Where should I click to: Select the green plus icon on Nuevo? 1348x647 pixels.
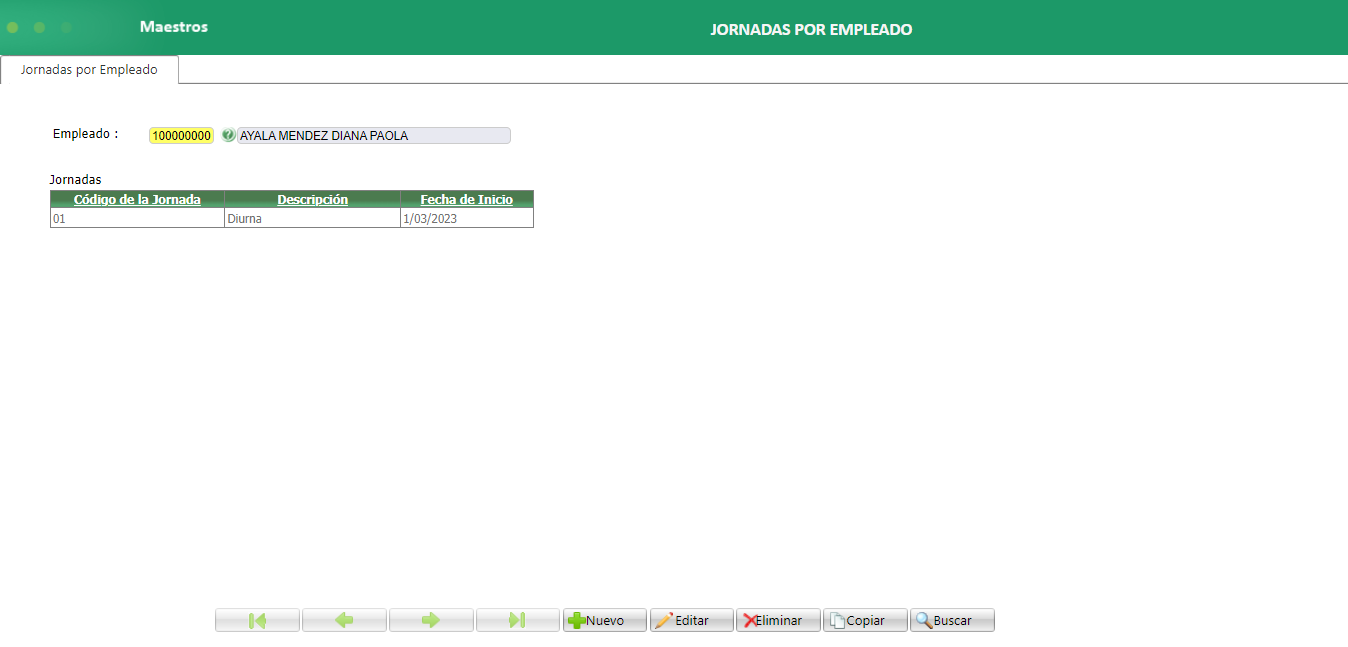point(578,620)
